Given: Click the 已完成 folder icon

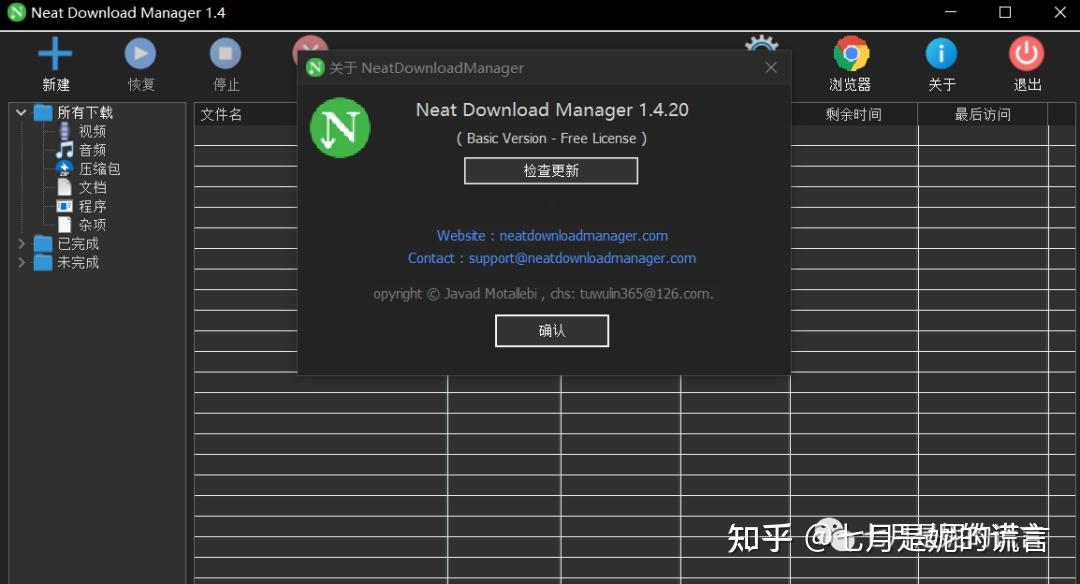Looking at the screenshot, I should pos(43,244).
